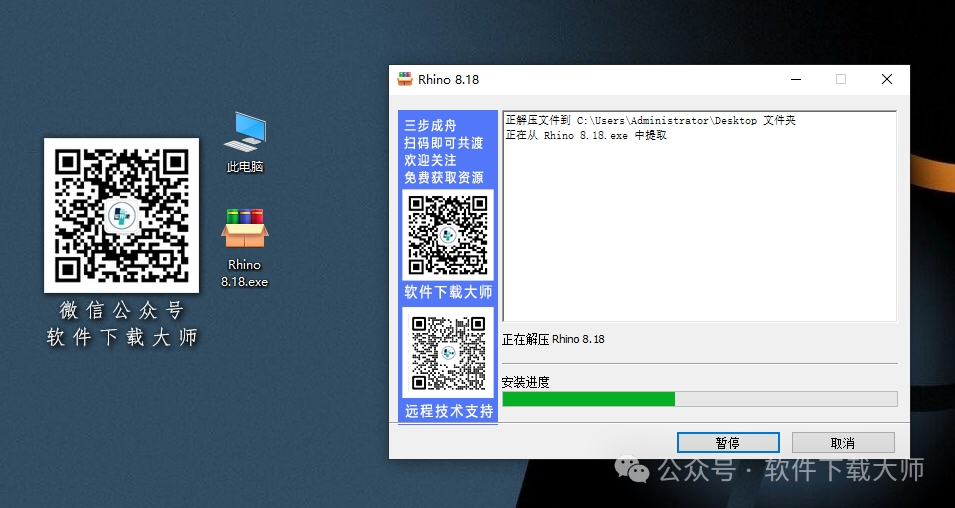Click the log line 正在从 Rhino 8.18.exe 中提取

(x=586, y=135)
